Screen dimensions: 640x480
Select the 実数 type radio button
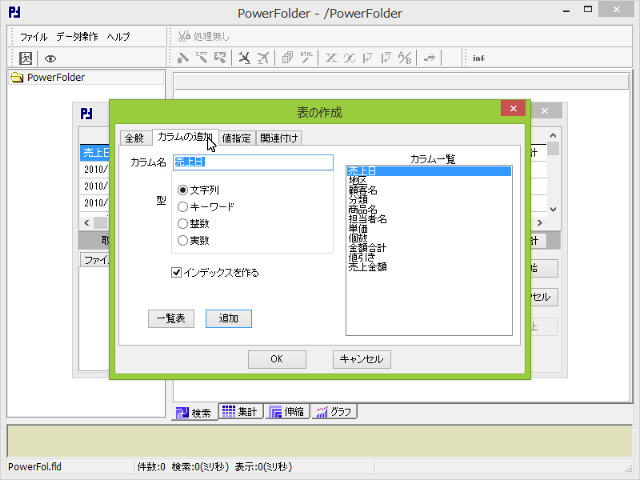point(193,240)
